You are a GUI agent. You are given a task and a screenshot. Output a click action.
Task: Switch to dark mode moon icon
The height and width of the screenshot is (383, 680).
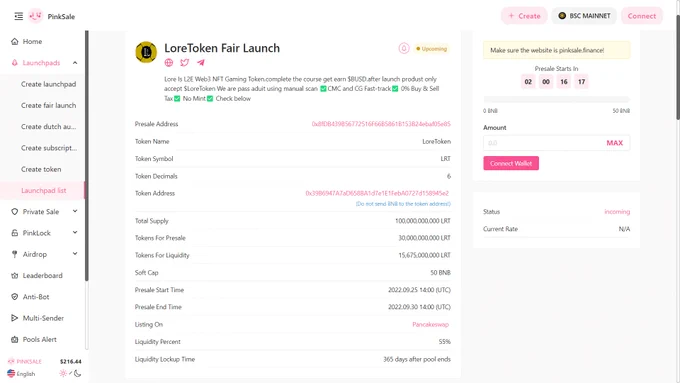[x=78, y=373]
